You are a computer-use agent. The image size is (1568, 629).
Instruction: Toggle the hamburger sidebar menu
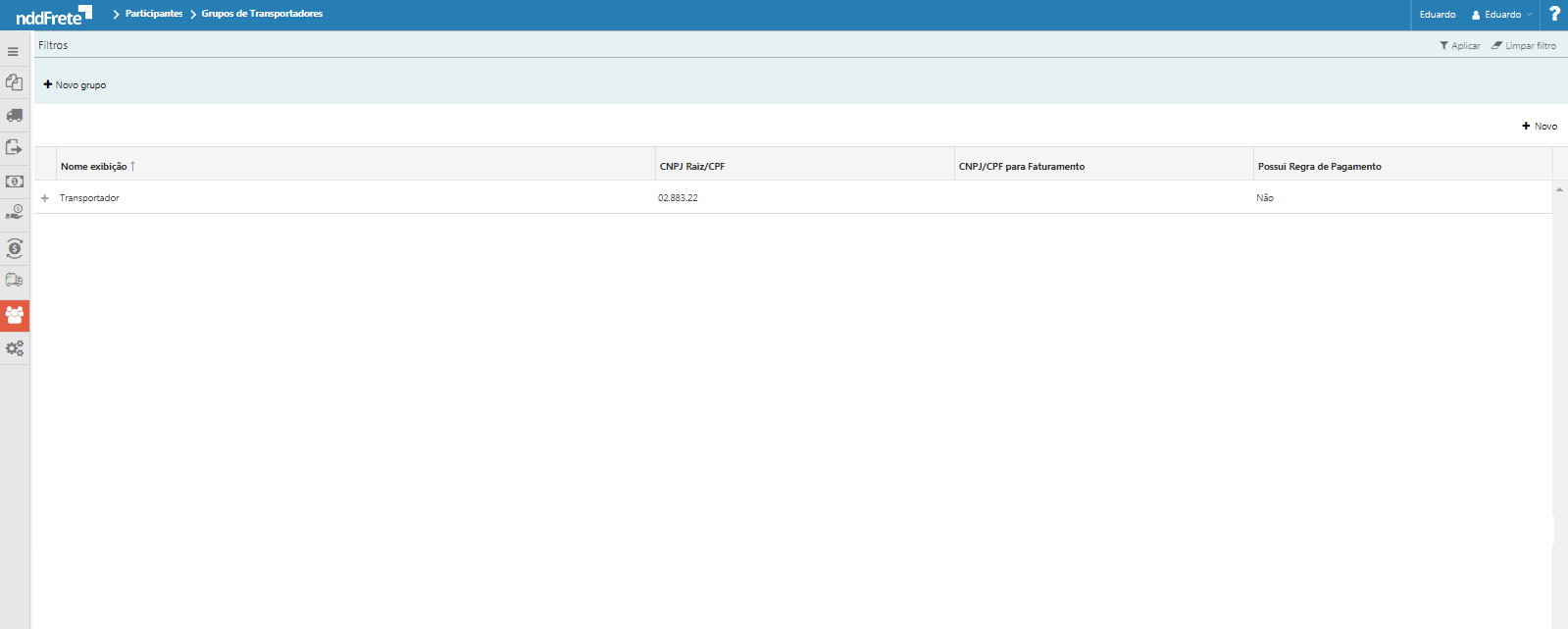pos(13,52)
